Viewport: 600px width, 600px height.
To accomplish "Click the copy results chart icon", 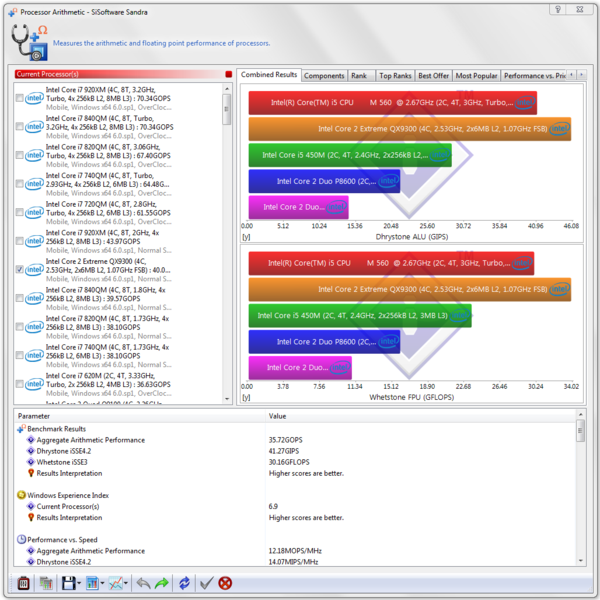I will (x=46, y=583).
